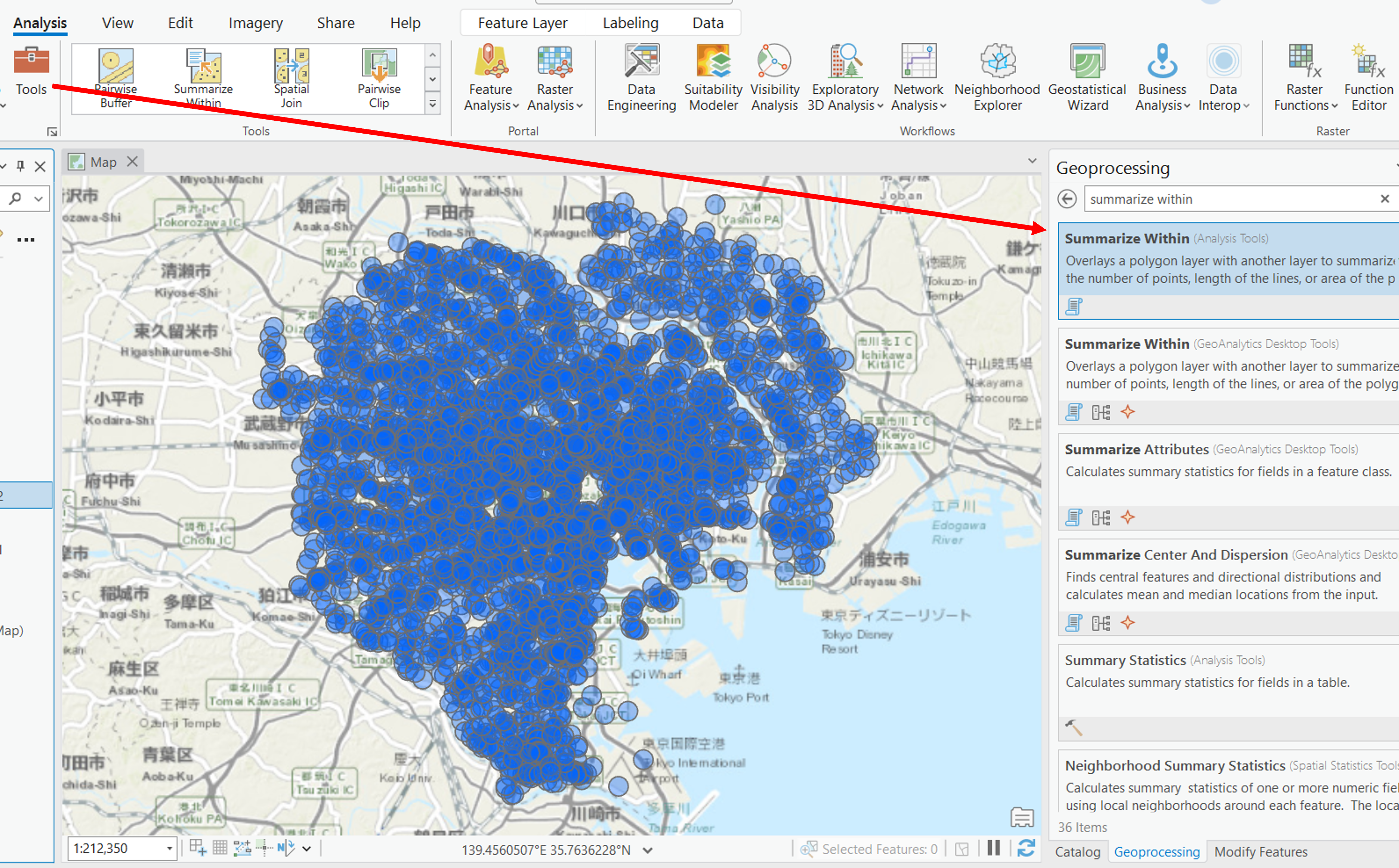
Task: Switch to the Imagery ribbon tab
Action: (x=255, y=23)
